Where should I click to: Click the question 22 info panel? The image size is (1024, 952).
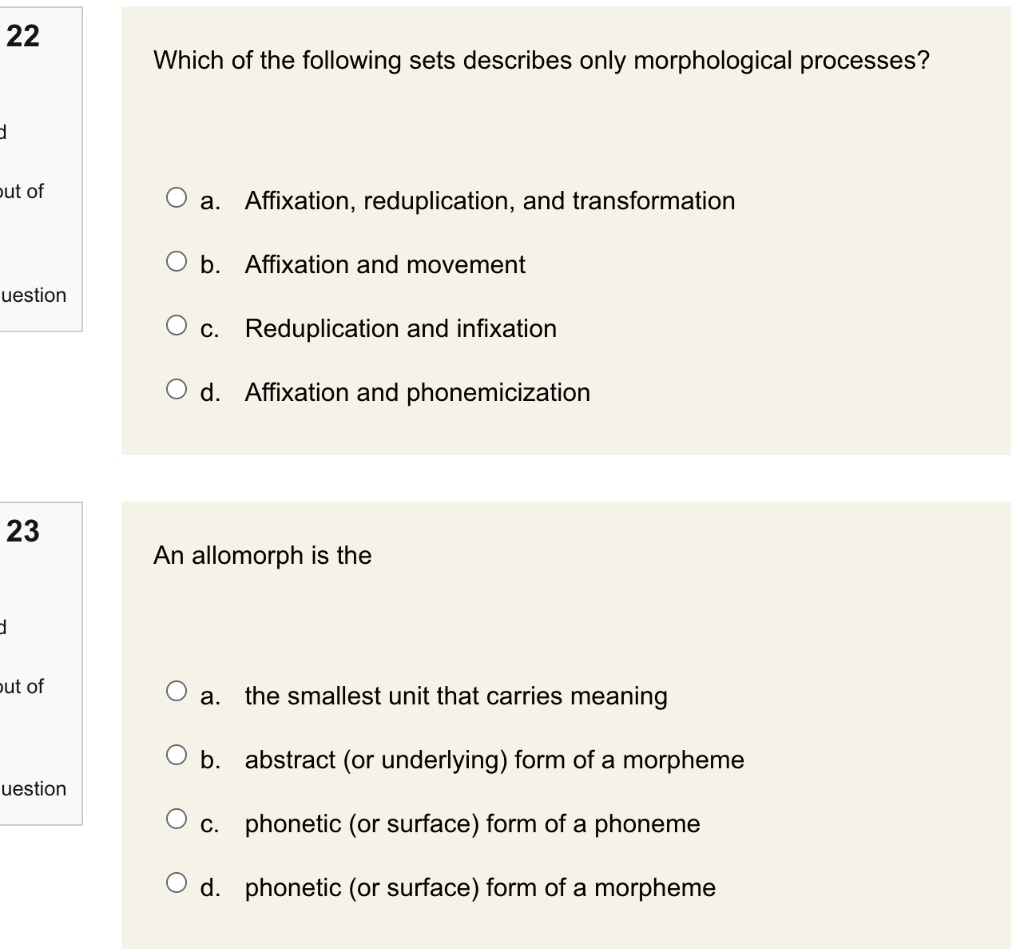[40, 165]
